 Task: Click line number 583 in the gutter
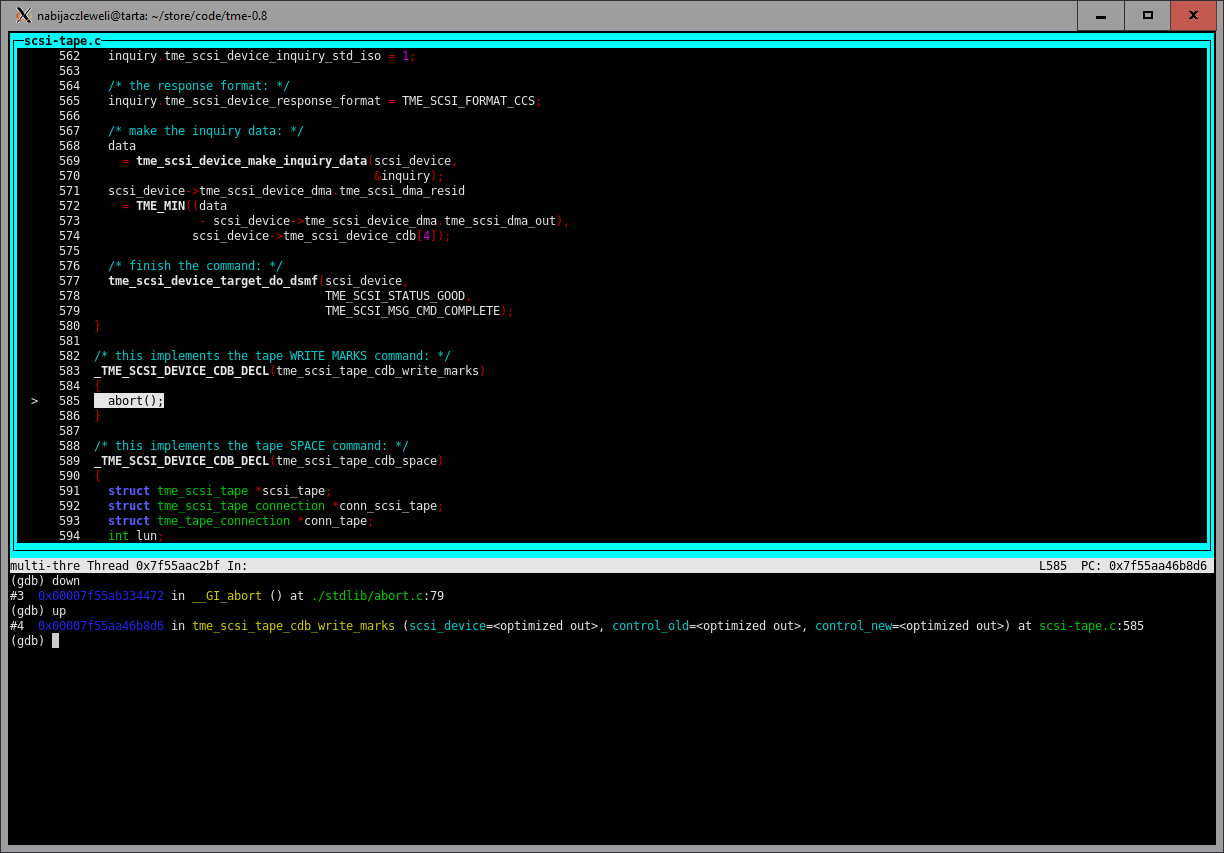coord(69,371)
